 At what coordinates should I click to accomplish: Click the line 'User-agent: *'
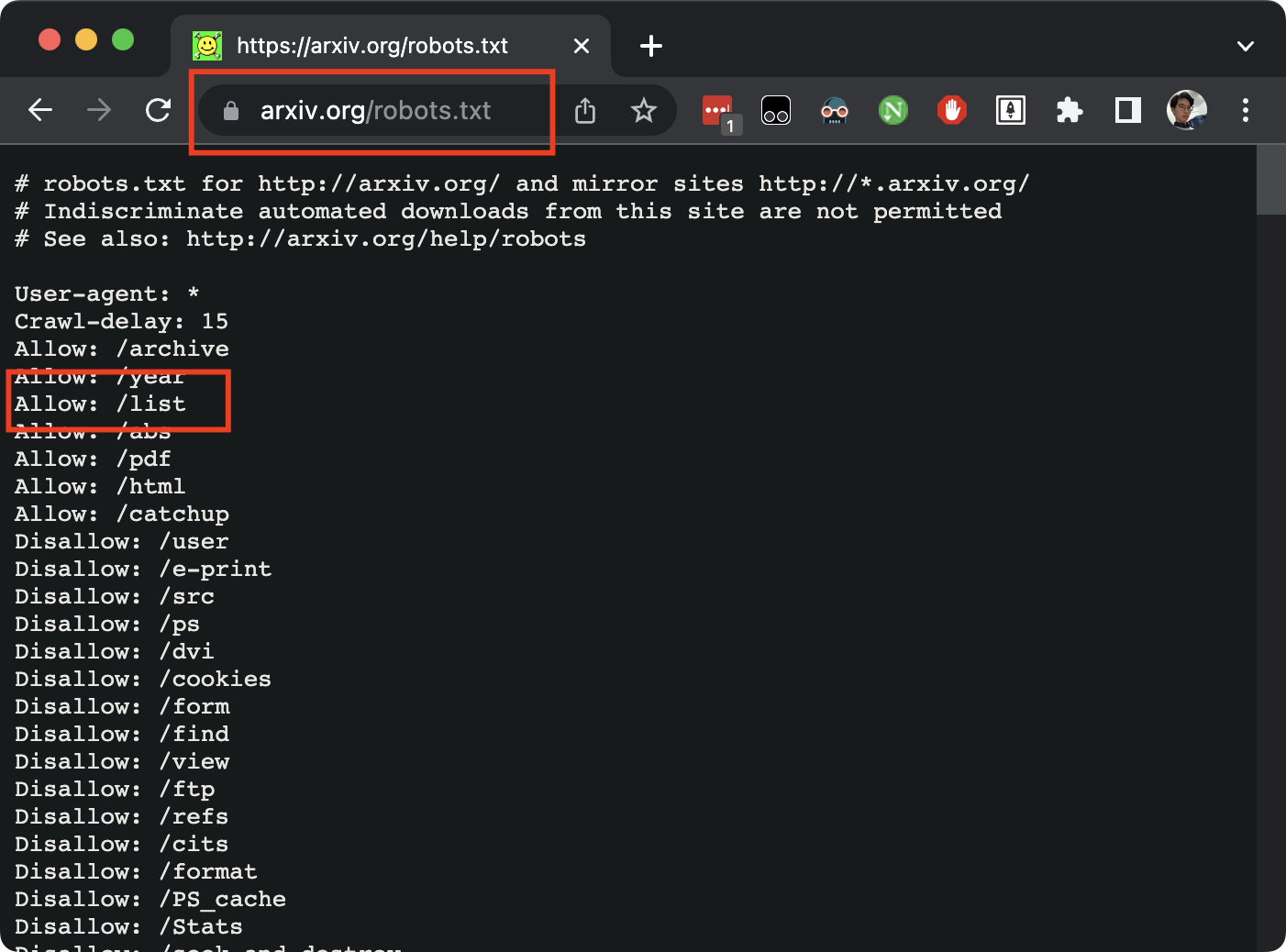(x=107, y=294)
